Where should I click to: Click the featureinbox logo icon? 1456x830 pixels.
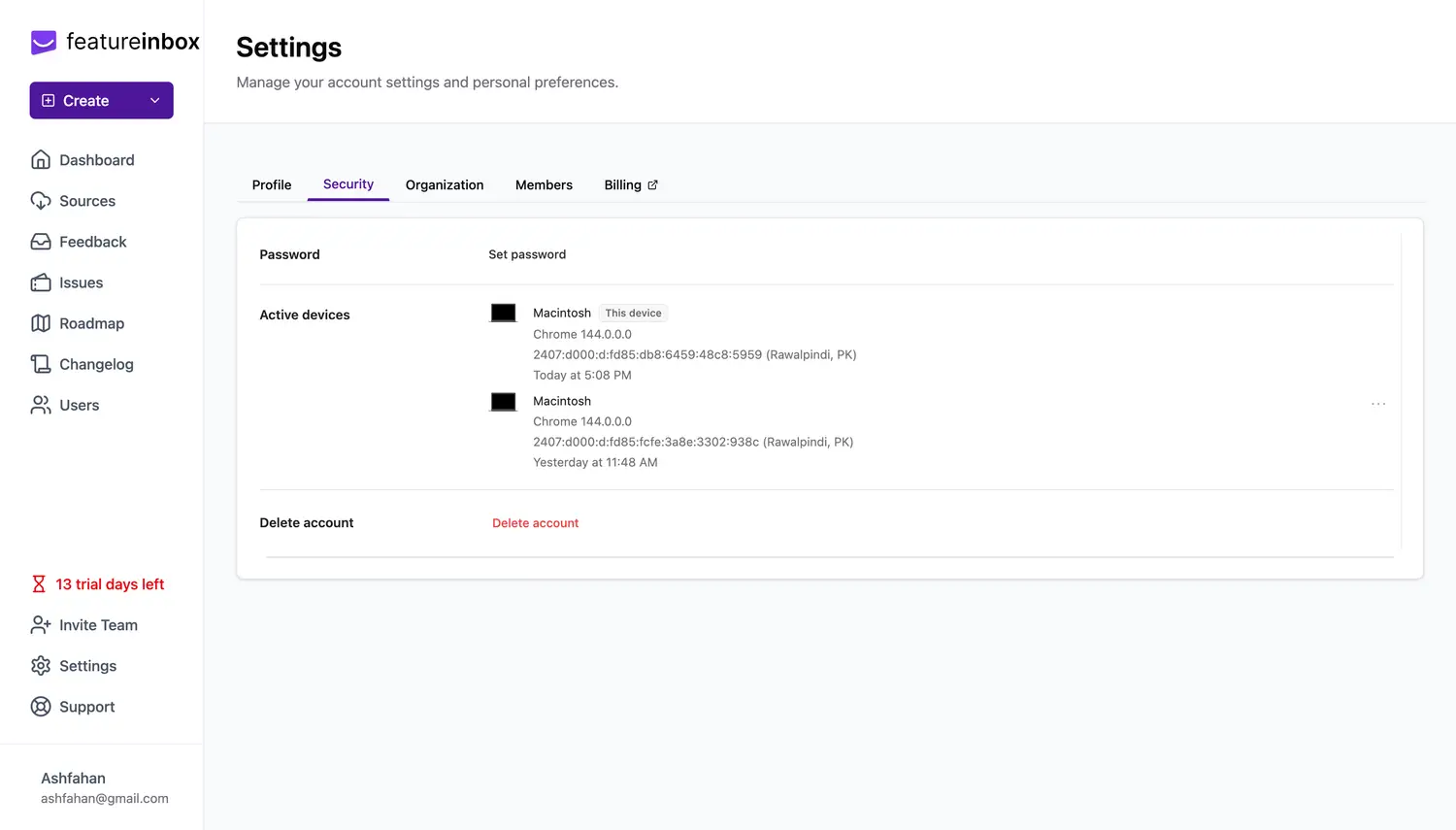click(x=44, y=42)
